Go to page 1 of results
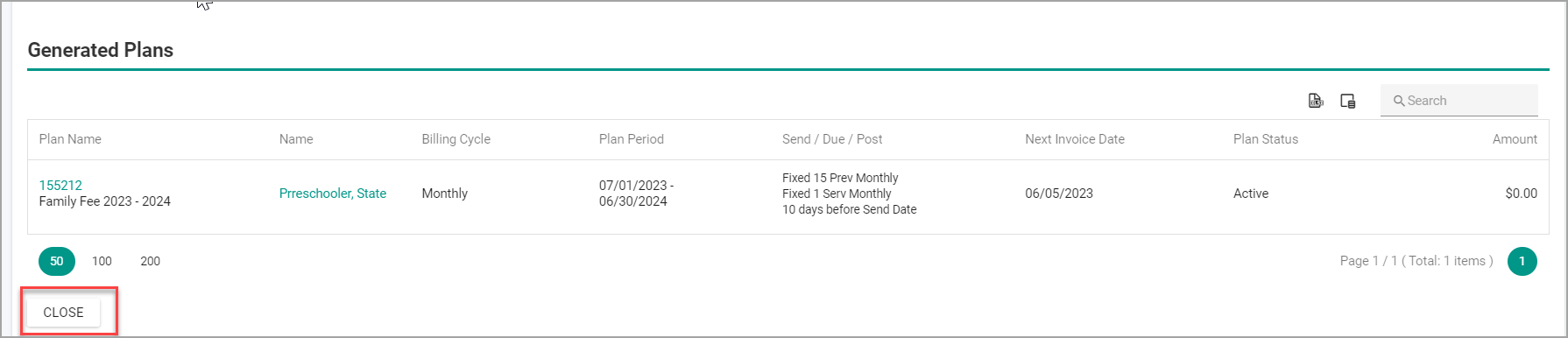Image resolution: width=1568 pixels, height=338 pixels. (x=1522, y=261)
